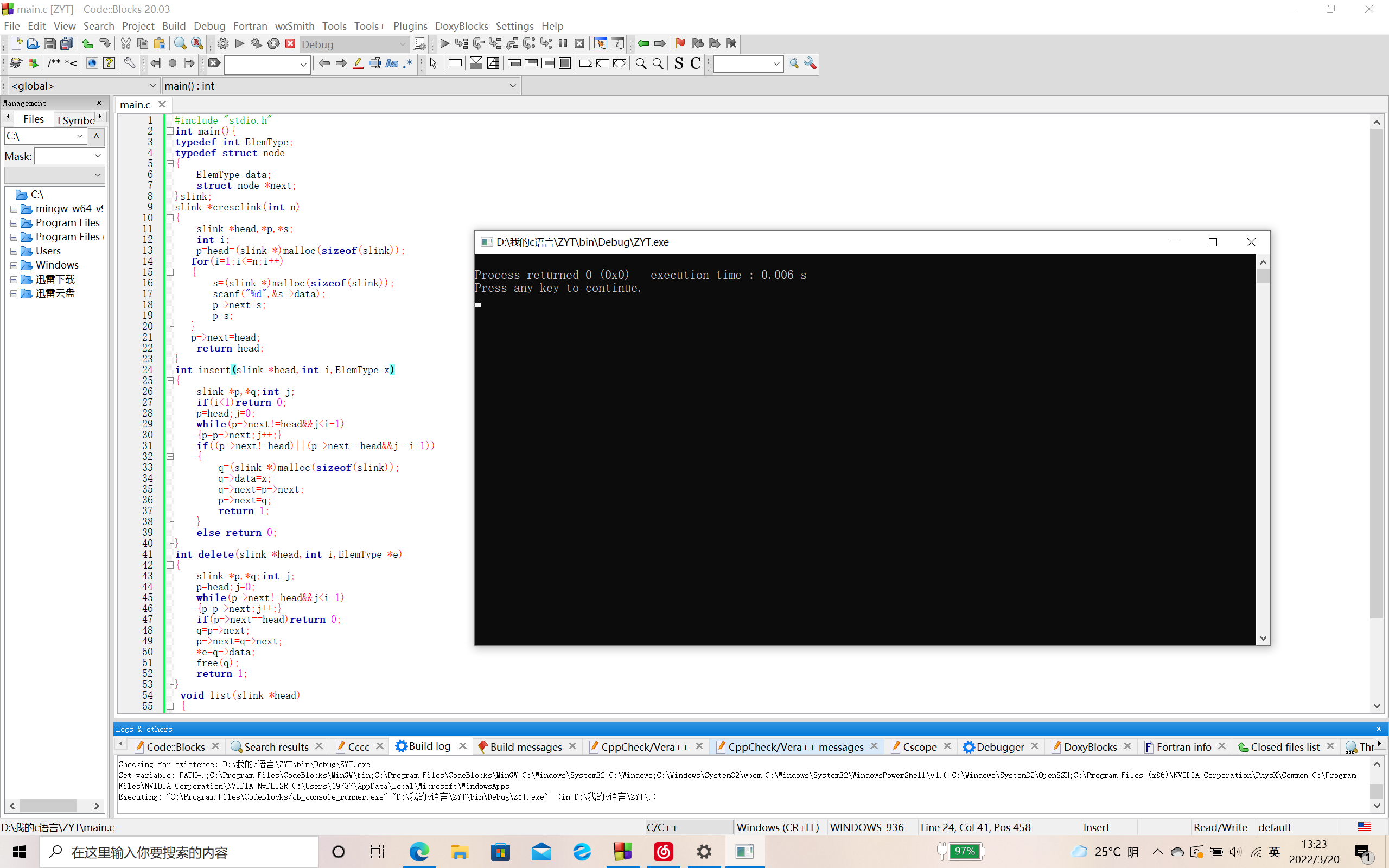Click the Management panel horizontal scrollbar

[54, 806]
